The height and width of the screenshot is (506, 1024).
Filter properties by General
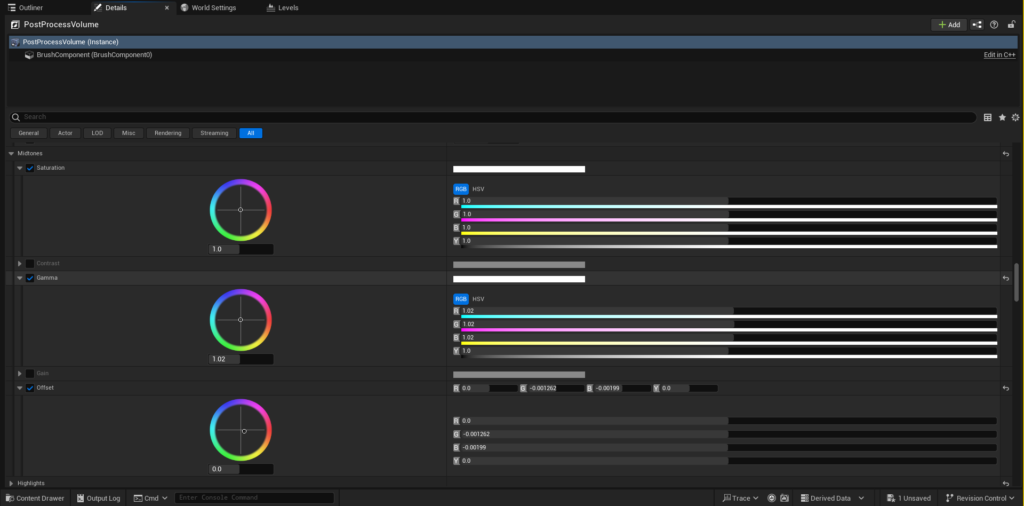click(29, 133)
